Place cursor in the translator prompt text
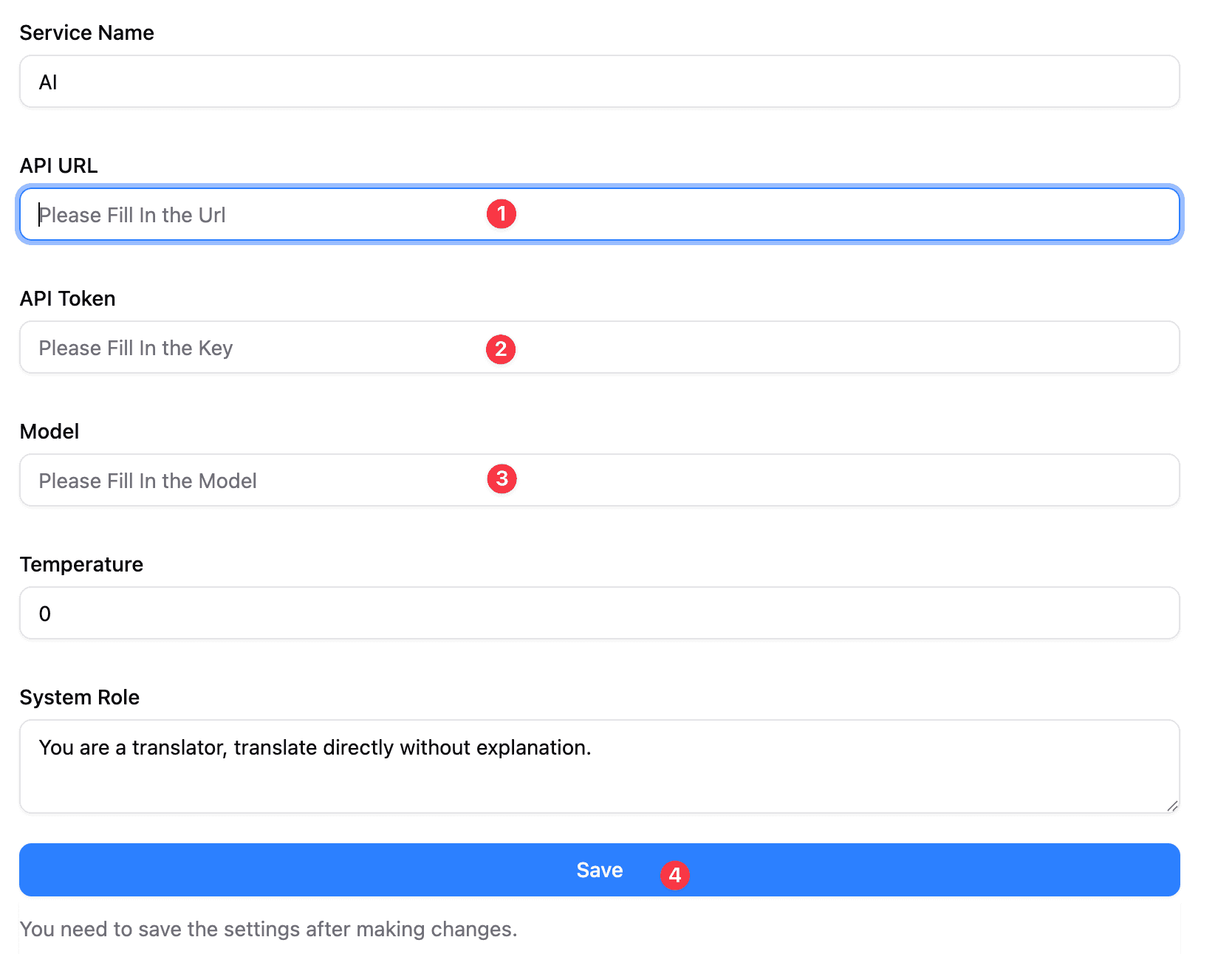Screen dimensions: 1232x954 coord(315,748)
